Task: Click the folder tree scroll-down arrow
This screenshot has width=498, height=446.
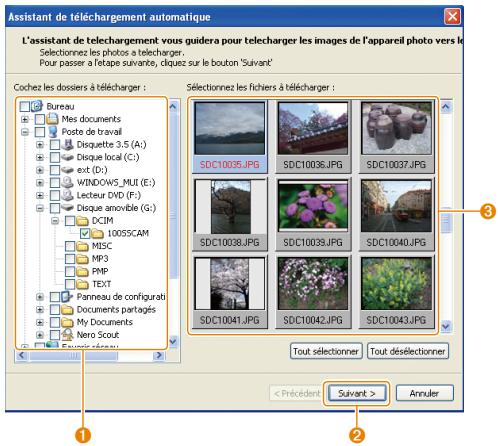Action: [x=173, y=341]
